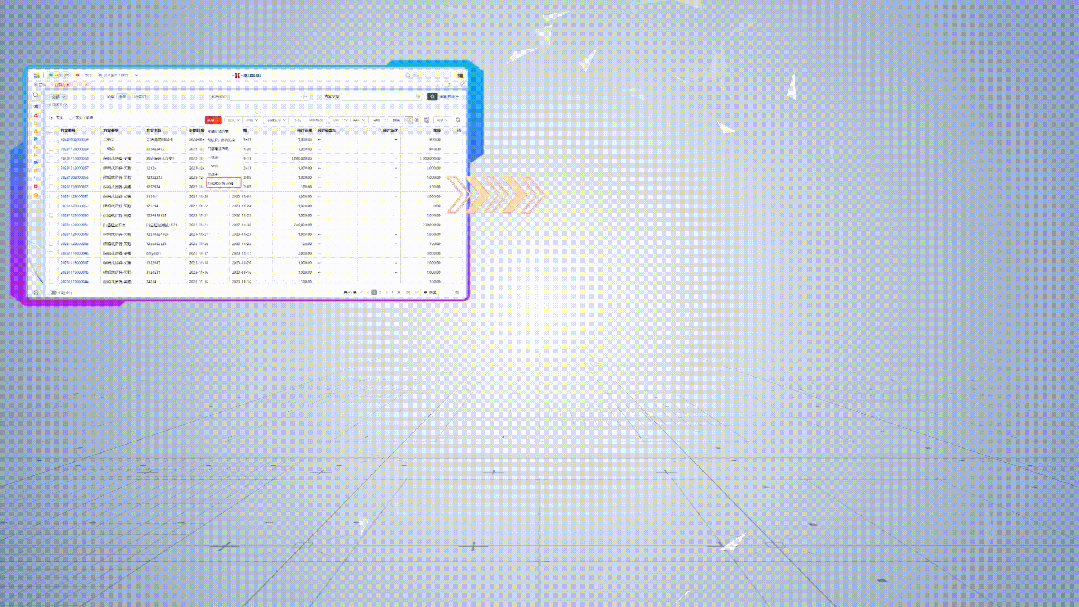Expand the top-left filter dropdown under the tabs
The width and height of the screenshot is (1079, 607).
58,97
